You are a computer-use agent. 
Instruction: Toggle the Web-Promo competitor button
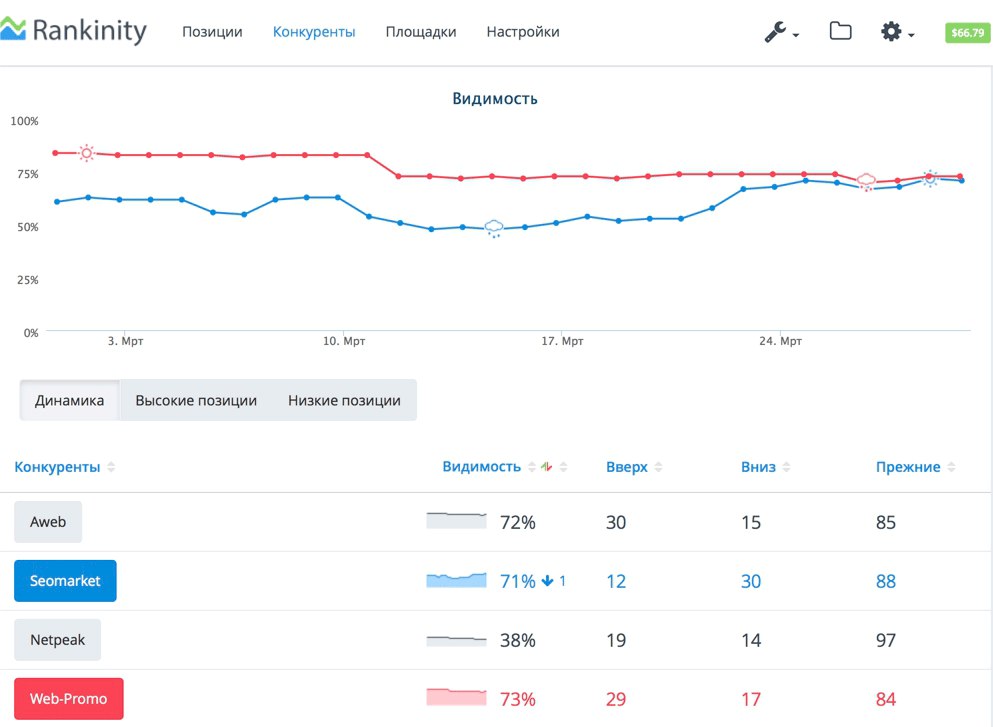pyautogui.click(x=69, y=699)
